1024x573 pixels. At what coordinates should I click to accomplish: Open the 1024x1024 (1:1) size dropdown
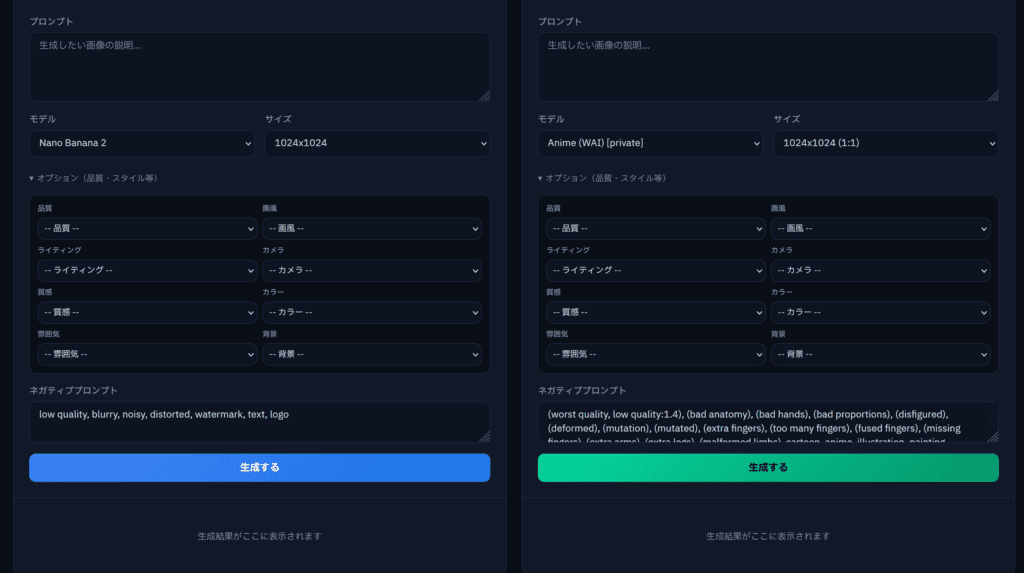885,143
